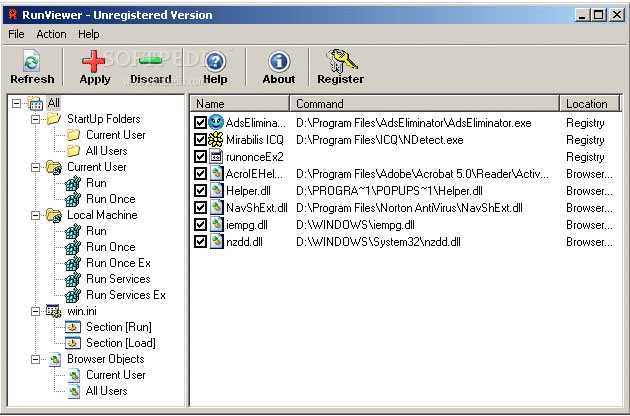Image resolution: width=630 pixels, height=416 pixels.
Task: Click the Register keys icon
Action: [x=342, y=61]
